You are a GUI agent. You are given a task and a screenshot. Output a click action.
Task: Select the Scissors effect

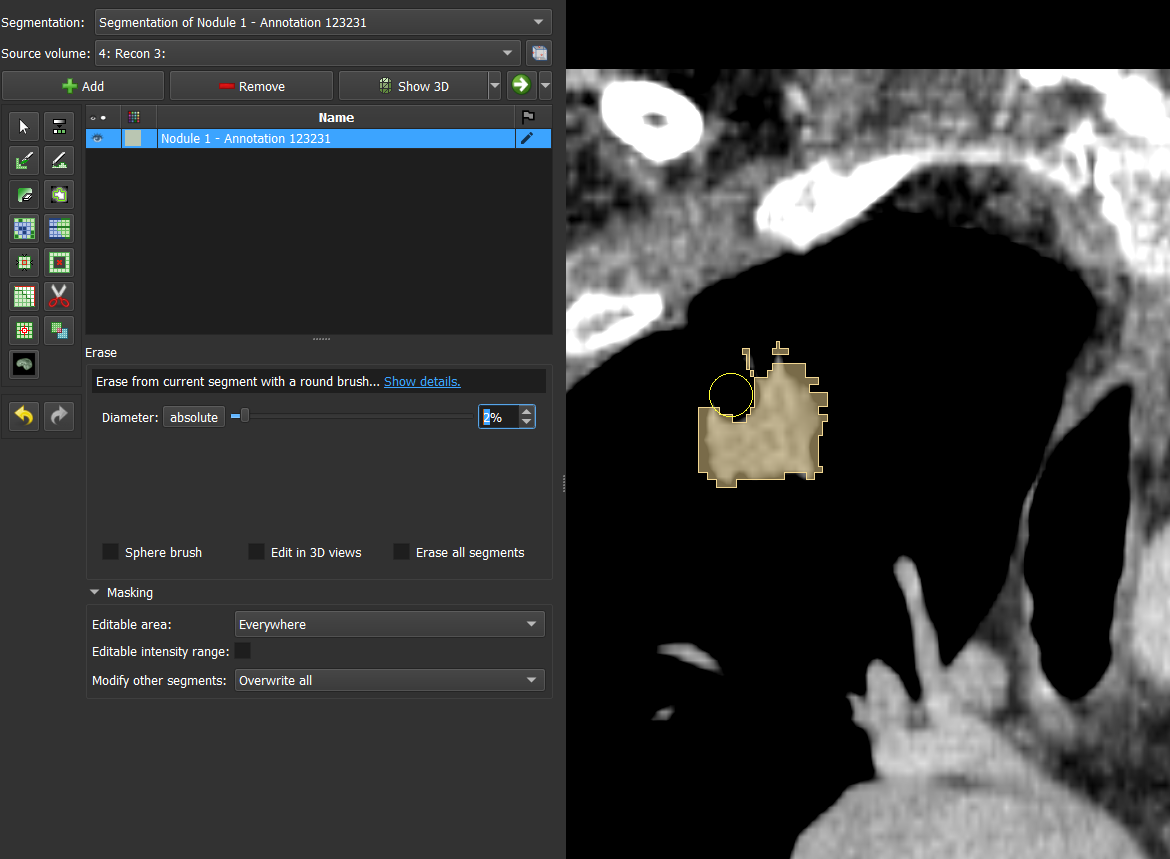click(58, 296)
